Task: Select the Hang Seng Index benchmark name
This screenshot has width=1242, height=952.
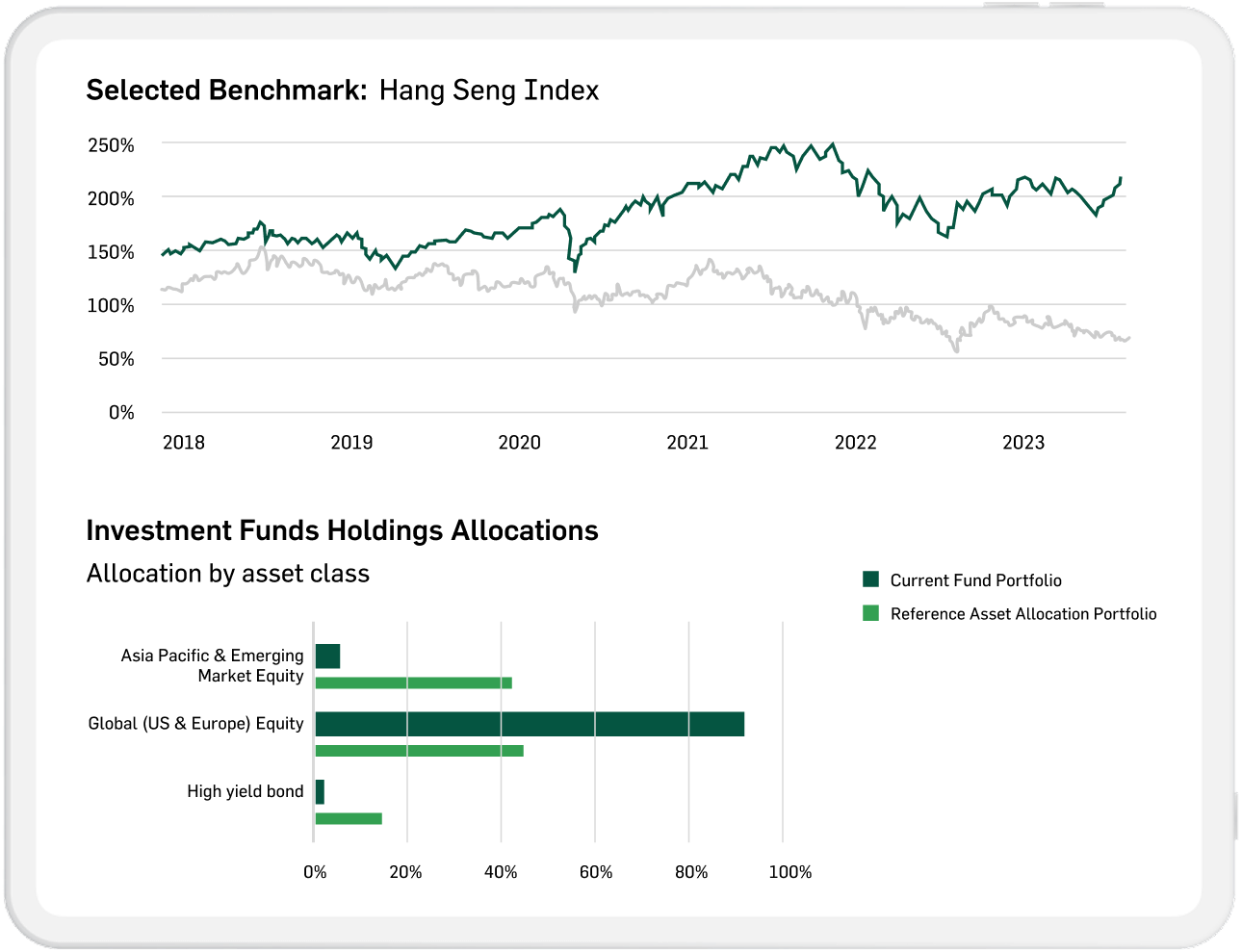Action: coord(488,90)
